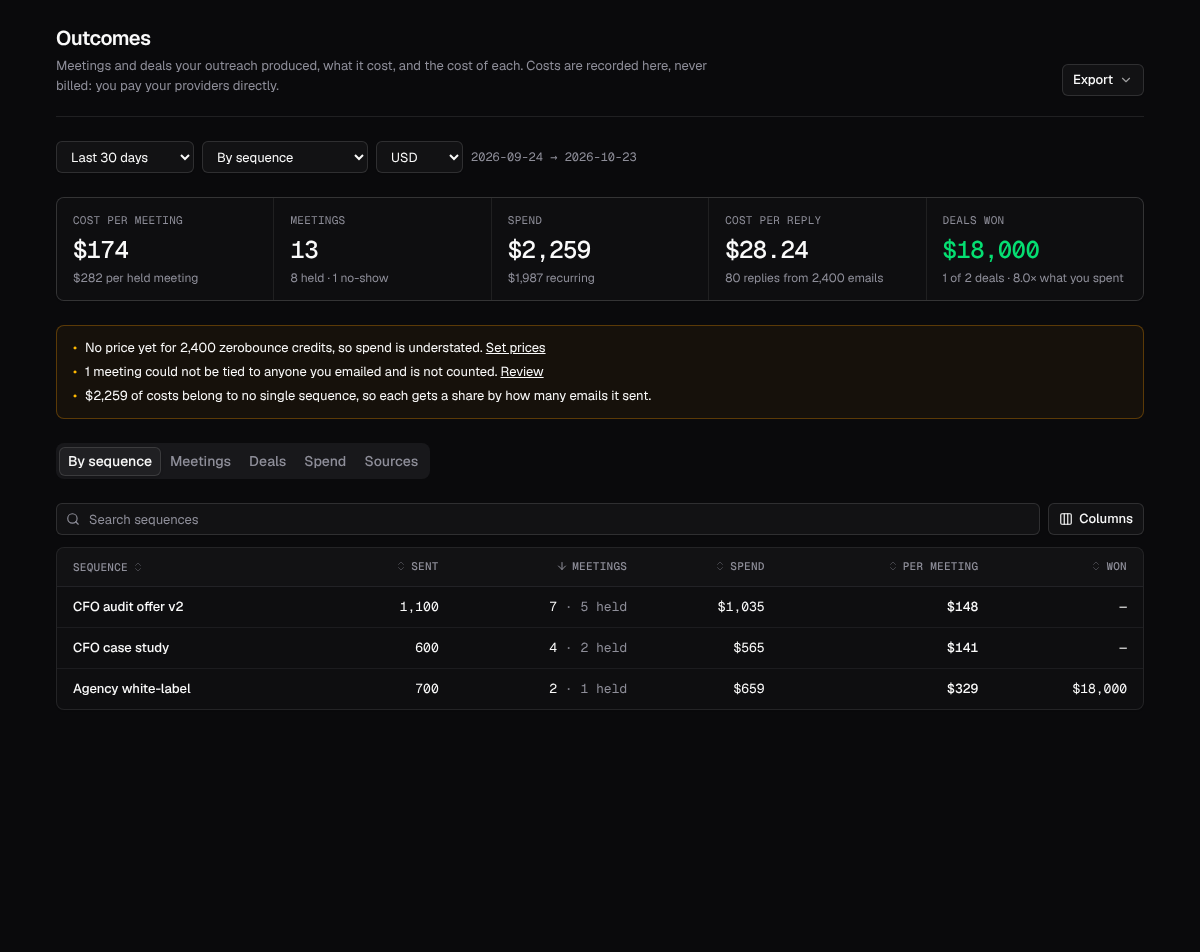Screen dimensions: 1200x952
Task: Open the Export menu
Action: point(1102,80)
